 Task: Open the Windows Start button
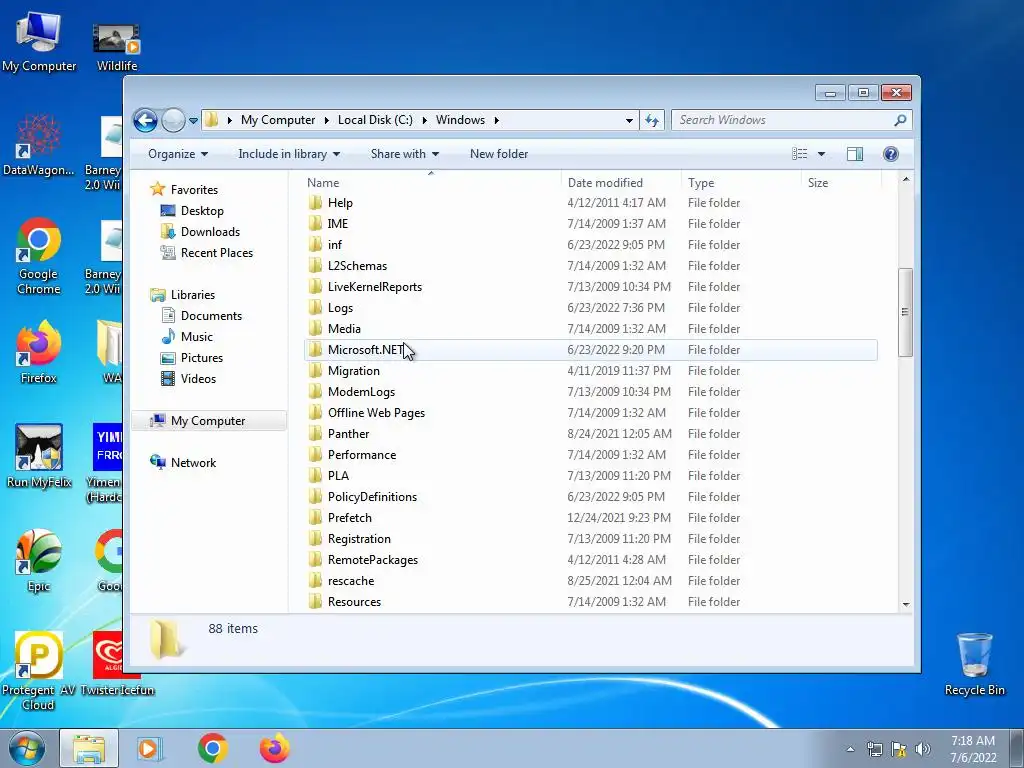click(26, 748)
